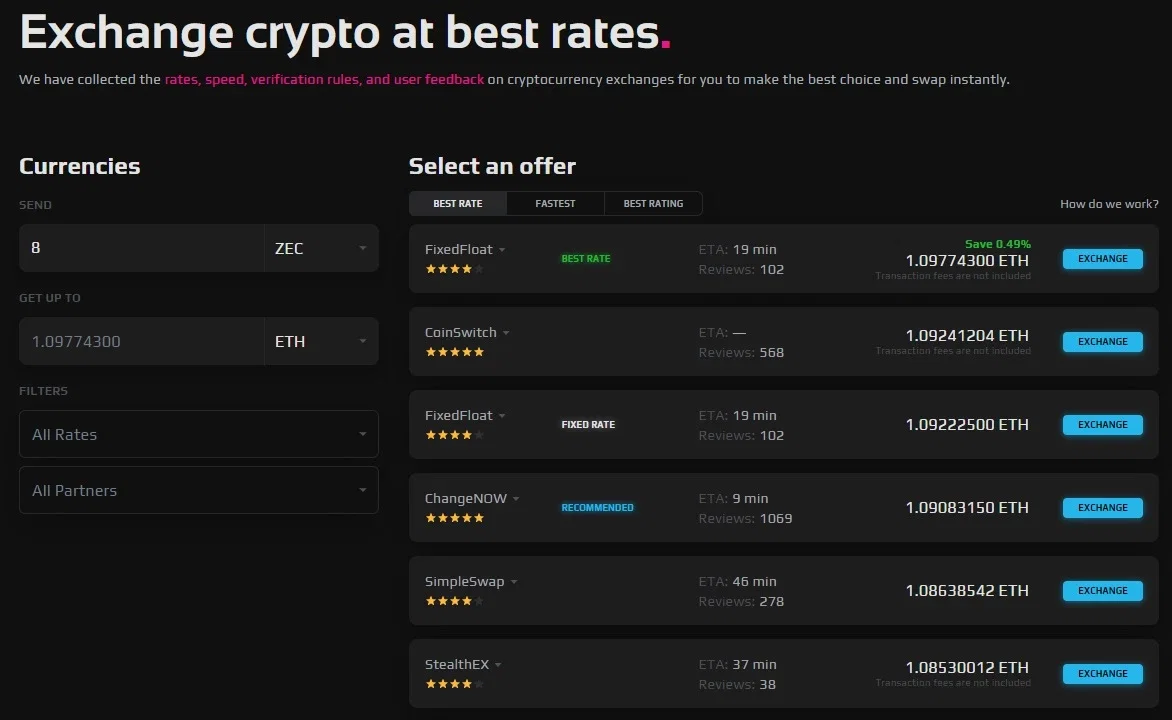The height and width of the screenshot is (720, 1172).
Task: Open the ETH receive currency dropdown
Action: (321, 341)
